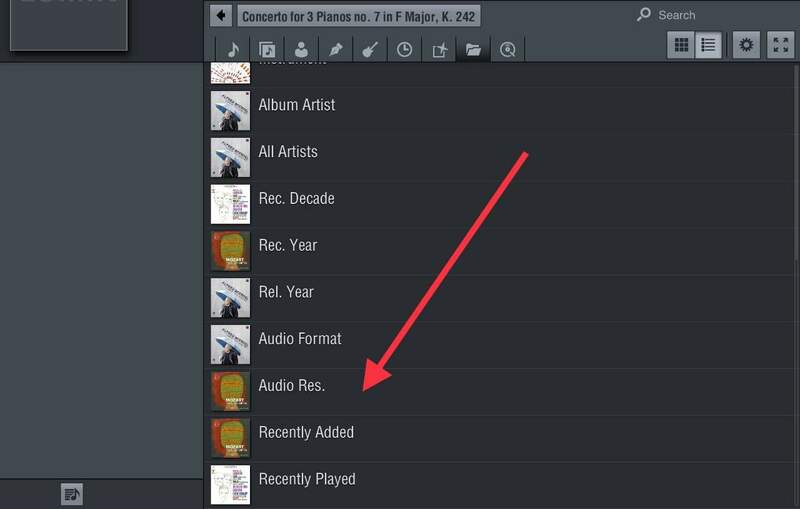Select the composers pen nib icon
Viewport: 800px width, 509px height.
tap(336, 49)
